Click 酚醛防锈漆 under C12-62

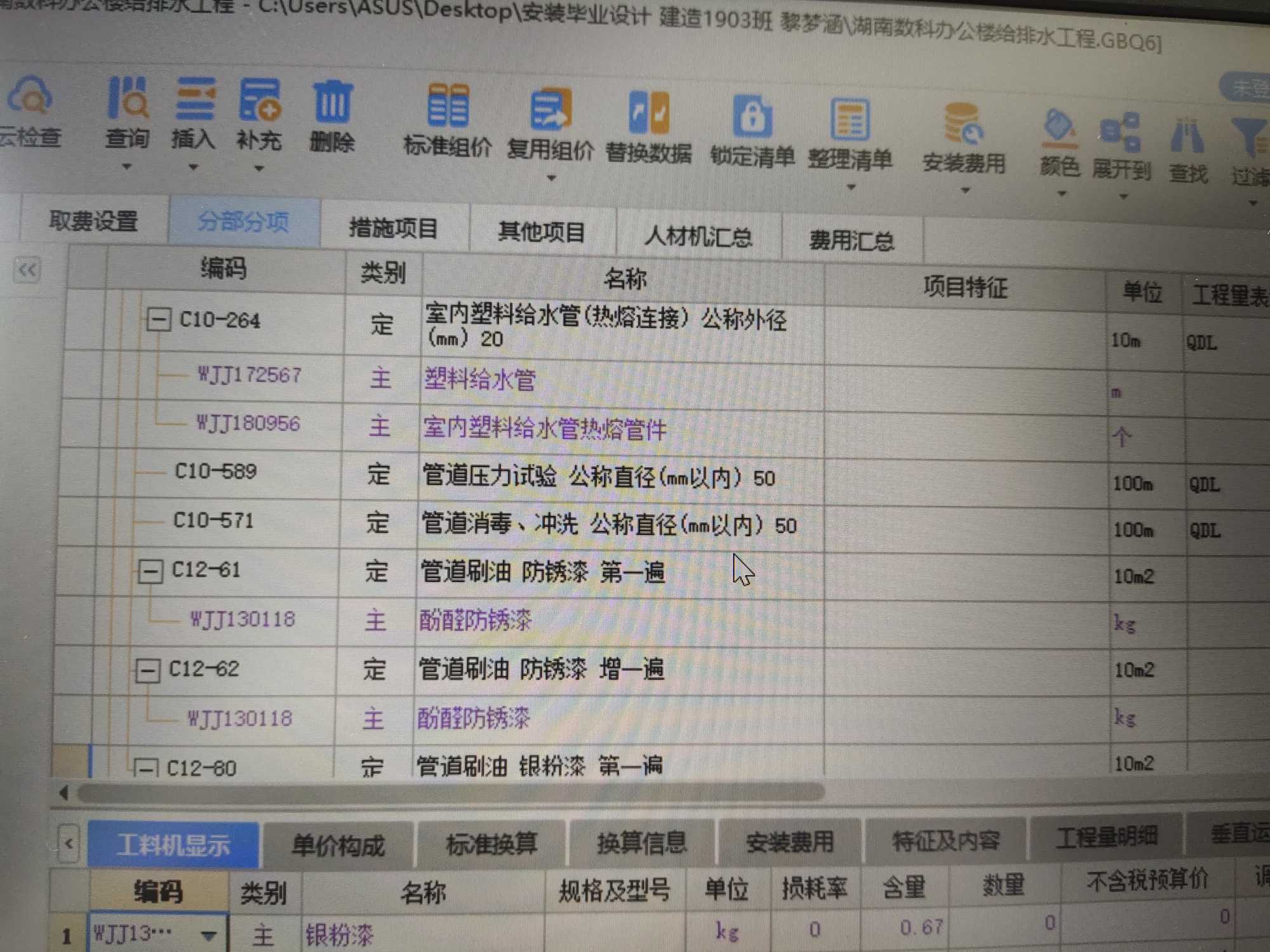473,718
